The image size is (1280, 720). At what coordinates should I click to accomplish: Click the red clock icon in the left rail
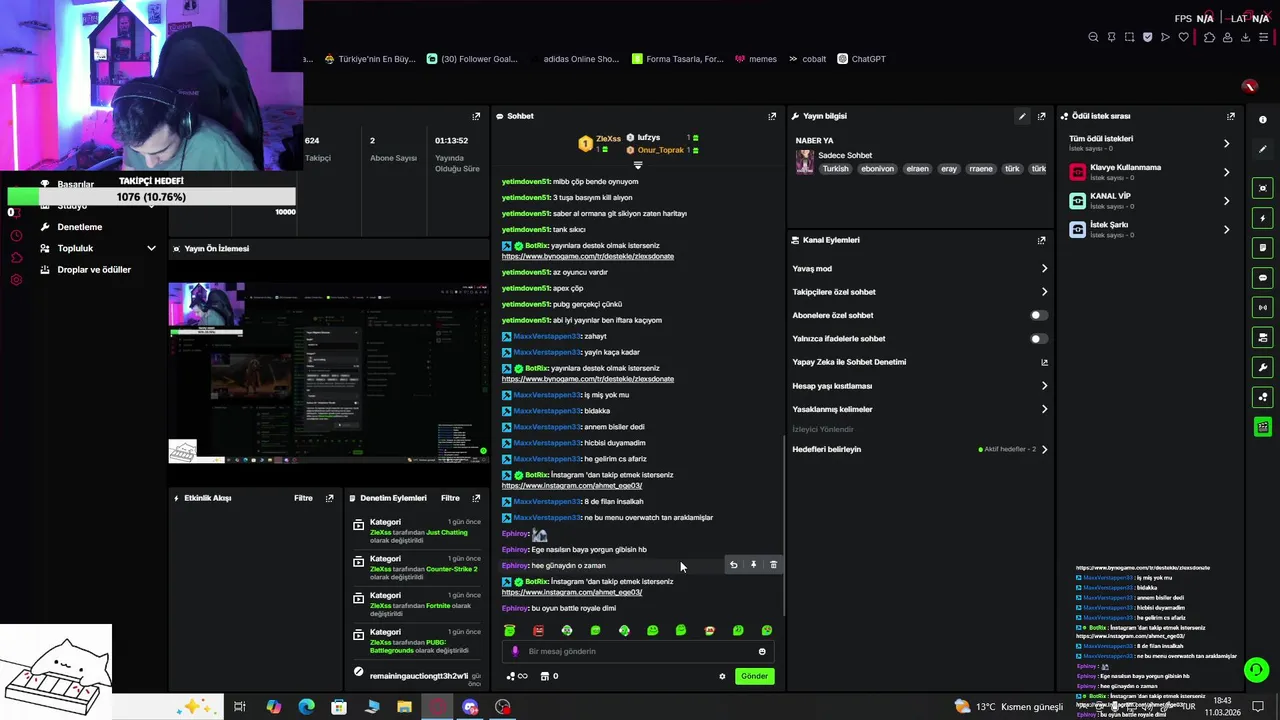16,235
